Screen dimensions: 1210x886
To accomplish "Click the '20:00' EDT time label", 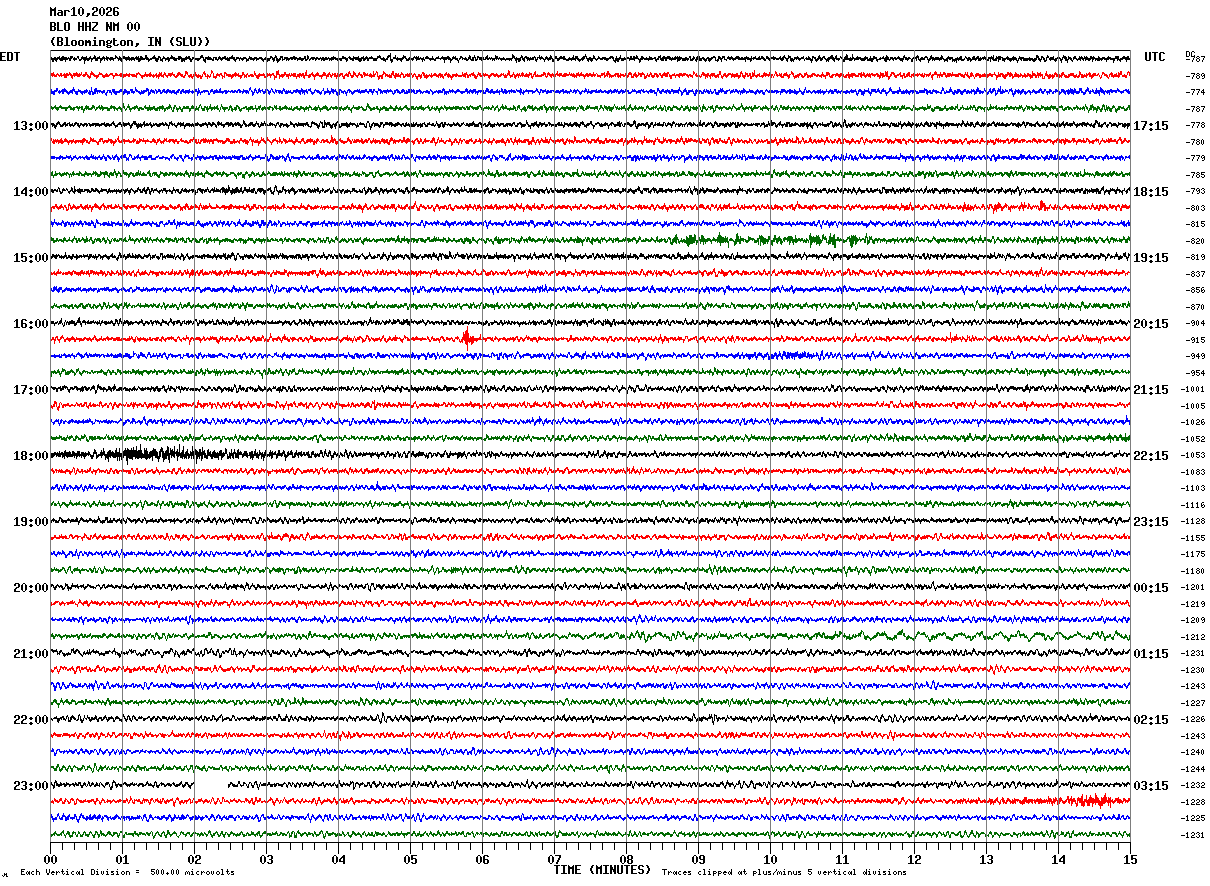I will coord(30,588).
